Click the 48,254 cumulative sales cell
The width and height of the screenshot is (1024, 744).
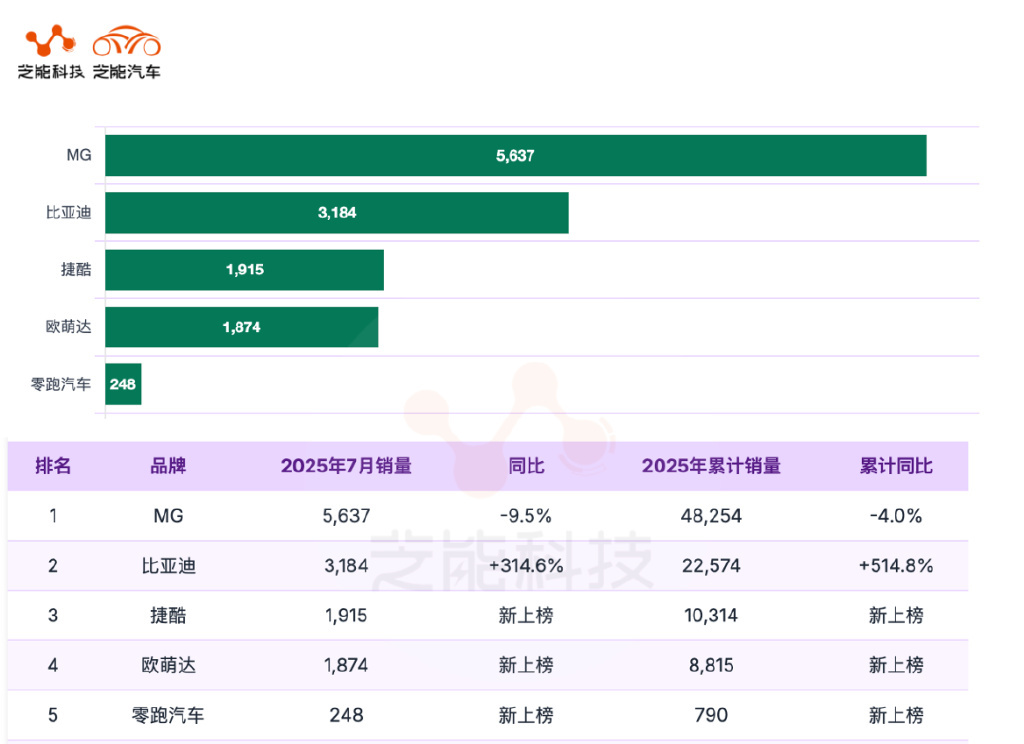point(711,516)
